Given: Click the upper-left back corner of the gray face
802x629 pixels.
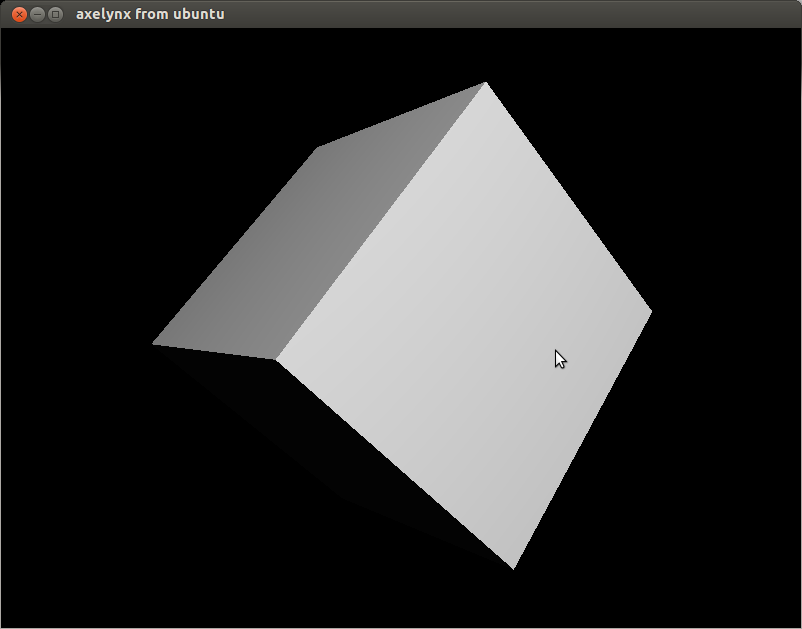Looking at the screenshot, I should 318,149.
